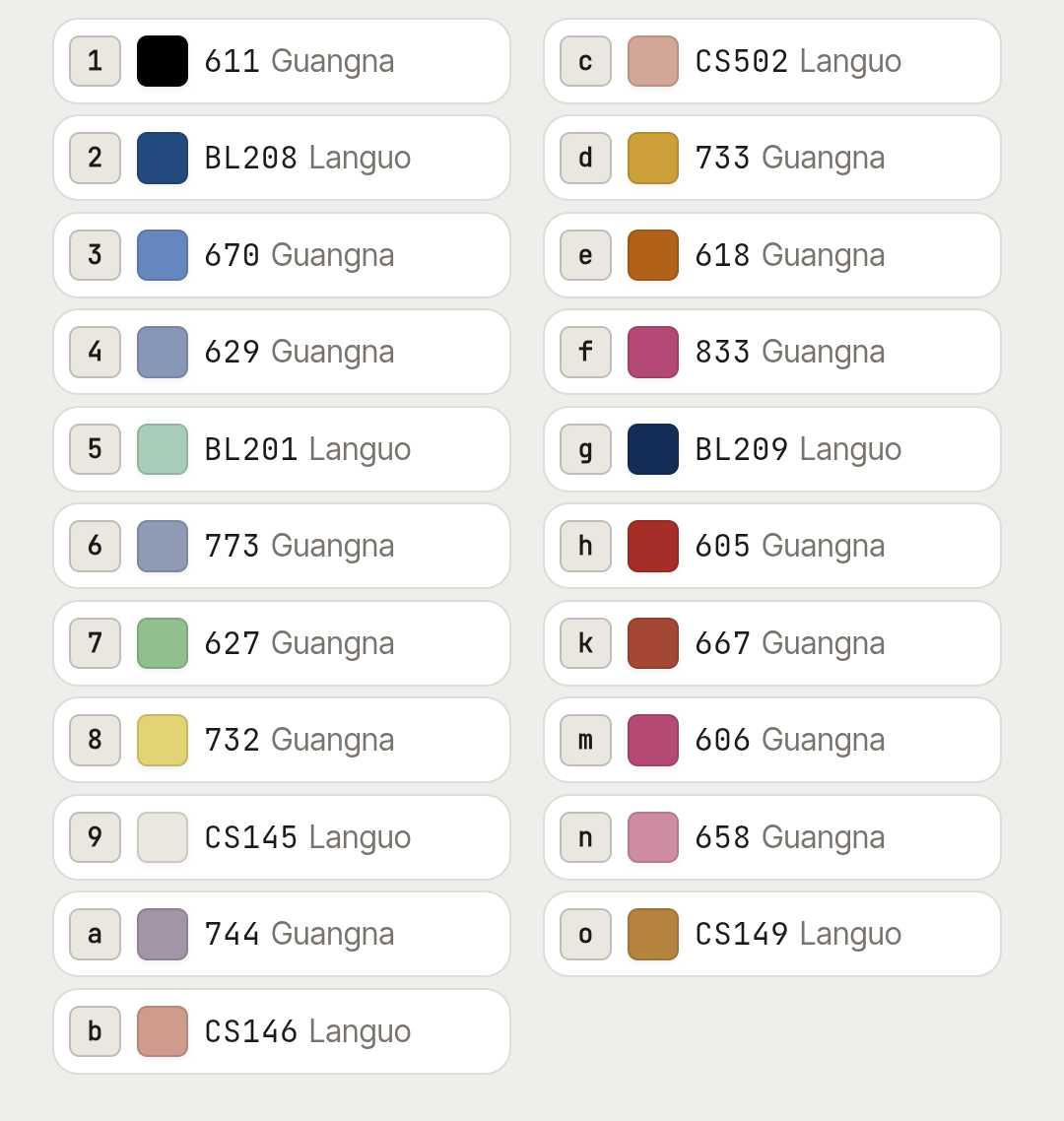The image size is (1064, 1121).
Task: Pick the 733 Guangna golden entry
Action: [x=772, y=158]
